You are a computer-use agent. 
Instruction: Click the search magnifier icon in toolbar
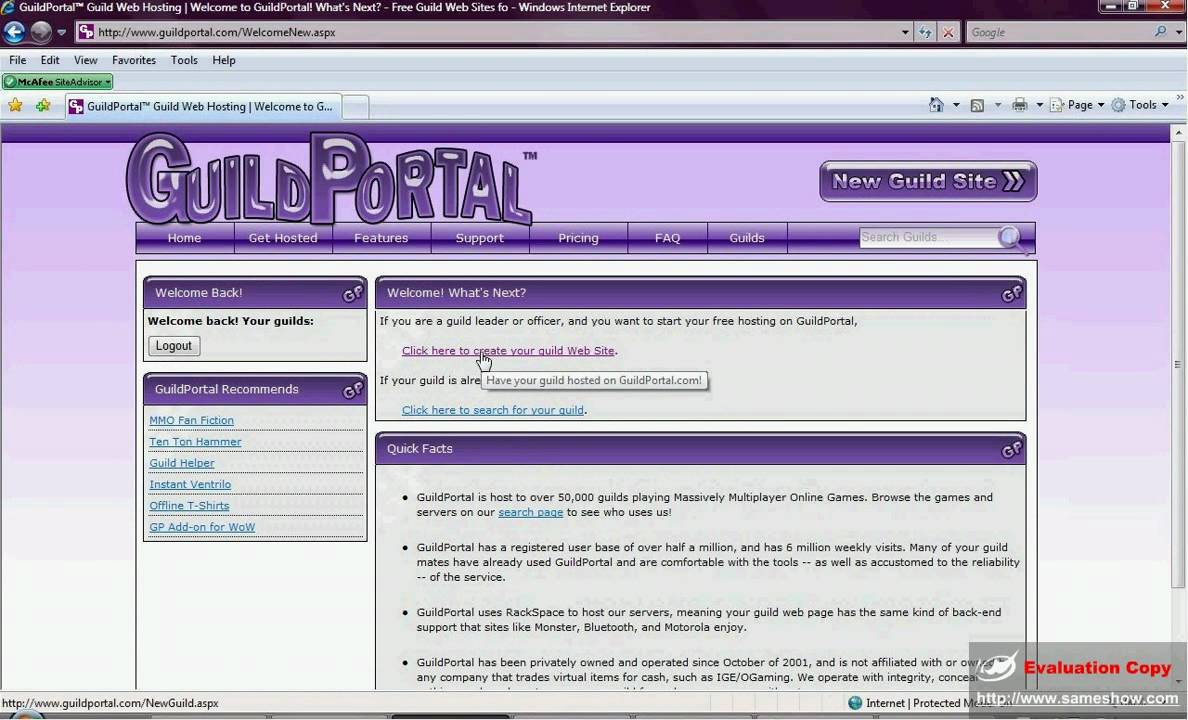[1160, 32]
